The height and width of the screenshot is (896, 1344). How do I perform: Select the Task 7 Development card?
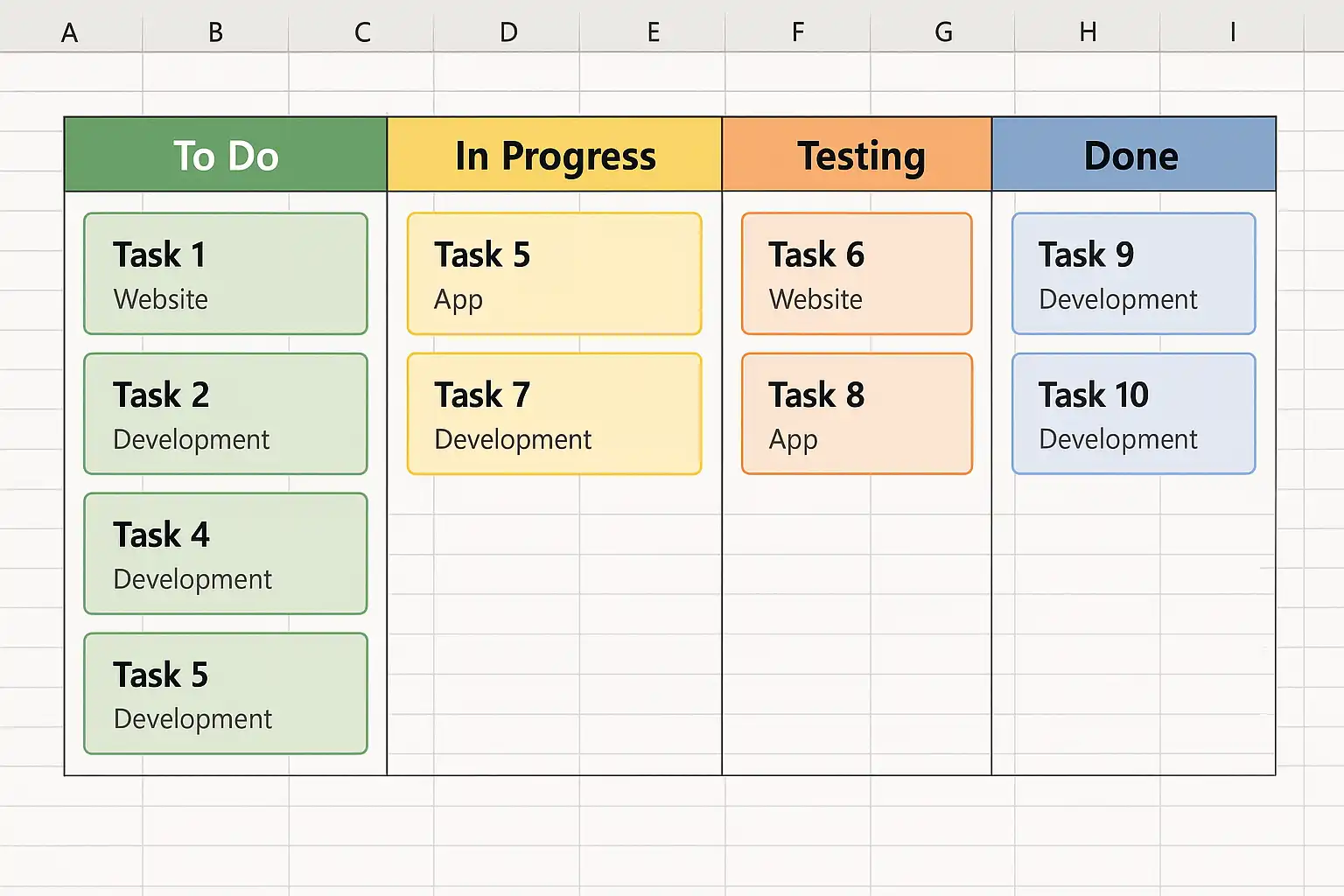(x=555, y=414)
